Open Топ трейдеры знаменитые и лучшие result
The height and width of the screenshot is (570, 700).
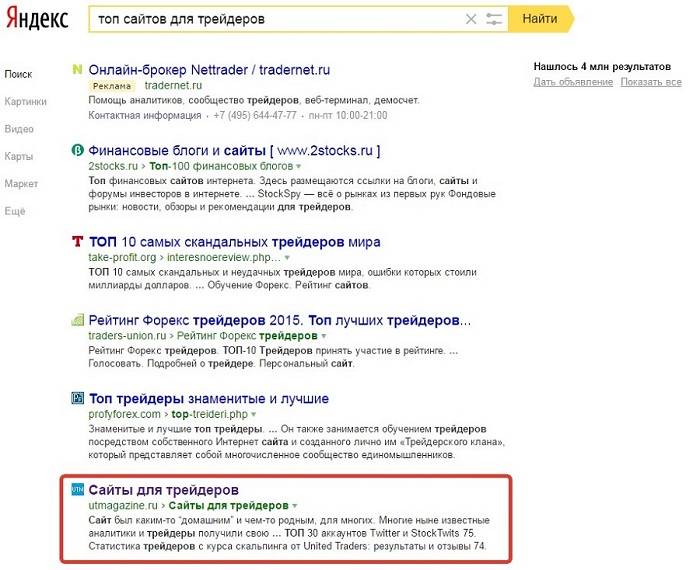click(209, 399)
